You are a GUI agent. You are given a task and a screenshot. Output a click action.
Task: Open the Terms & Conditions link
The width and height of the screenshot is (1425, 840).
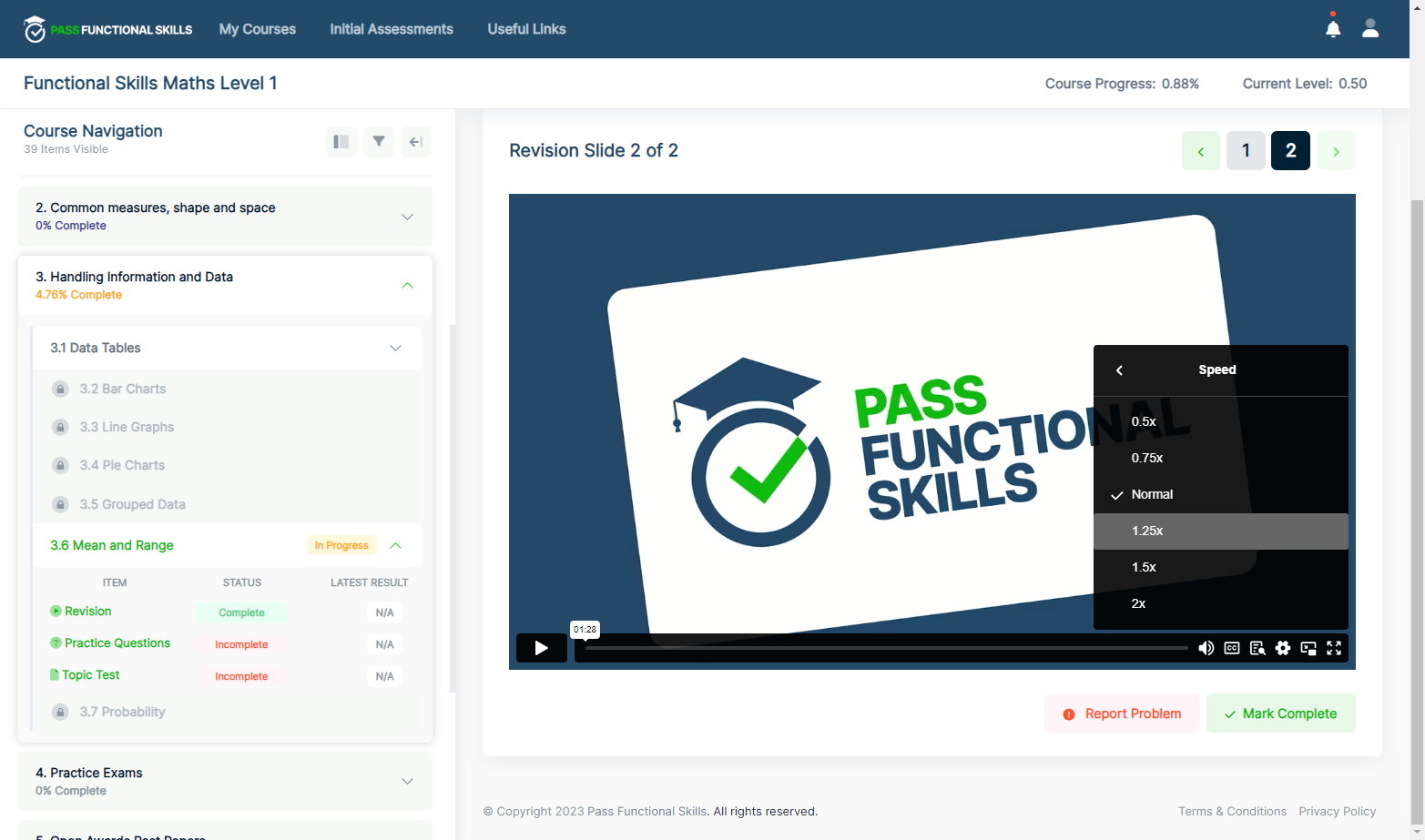point(1232,812)
